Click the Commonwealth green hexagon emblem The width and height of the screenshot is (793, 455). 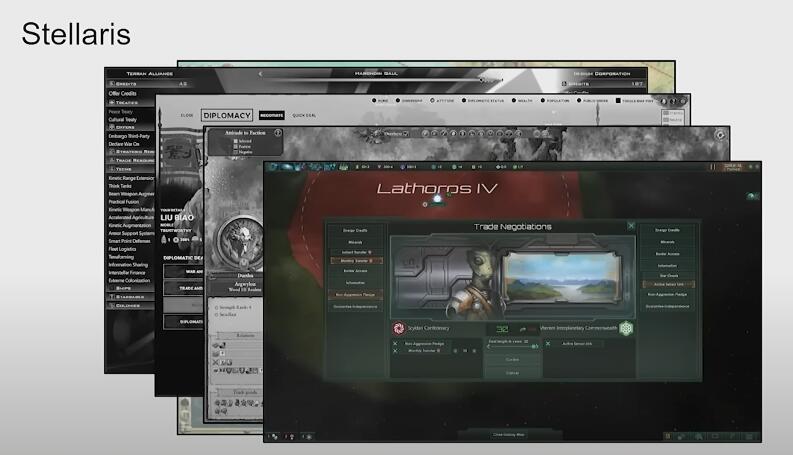click(627, 329)
